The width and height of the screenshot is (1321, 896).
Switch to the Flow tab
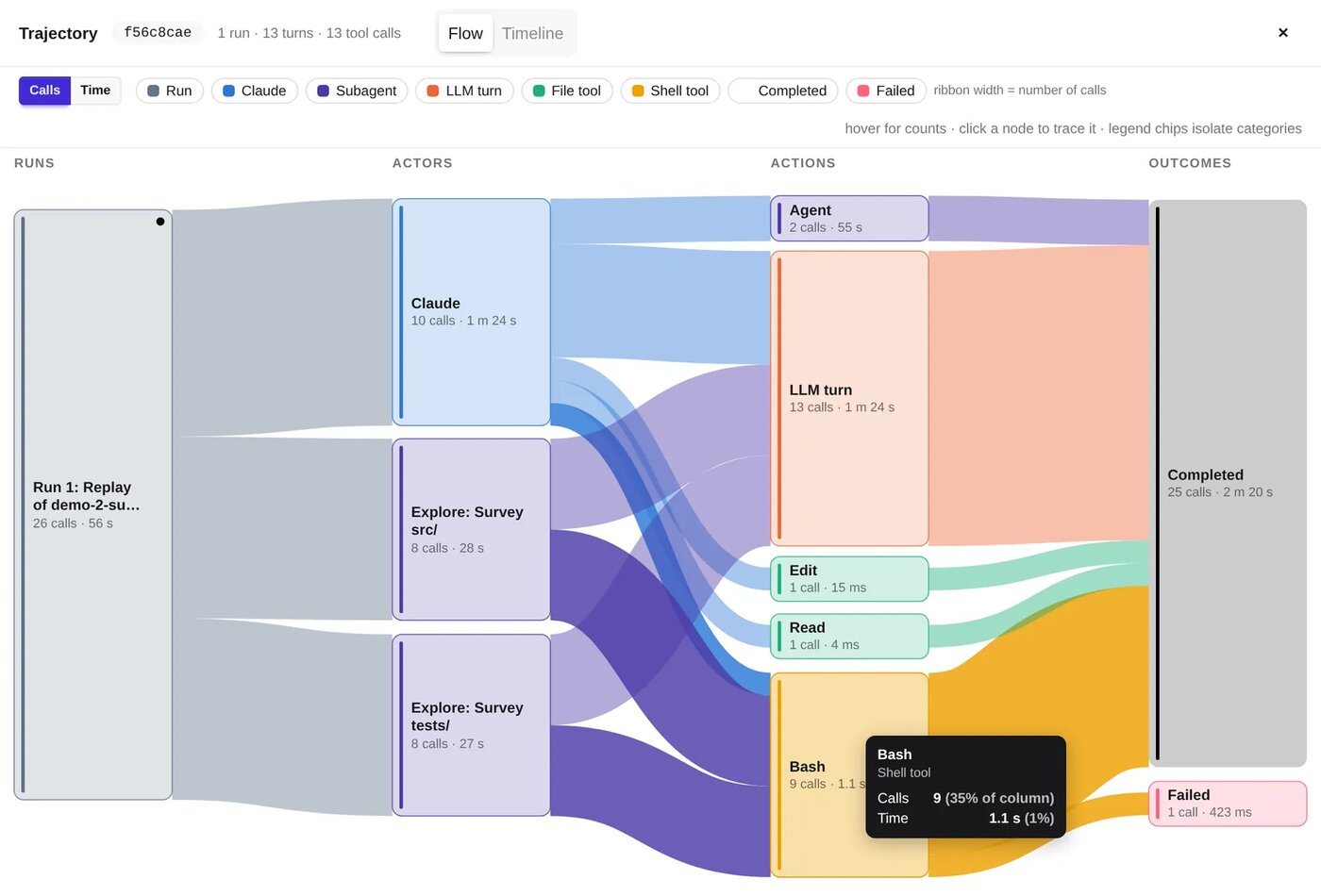point(465,33)
